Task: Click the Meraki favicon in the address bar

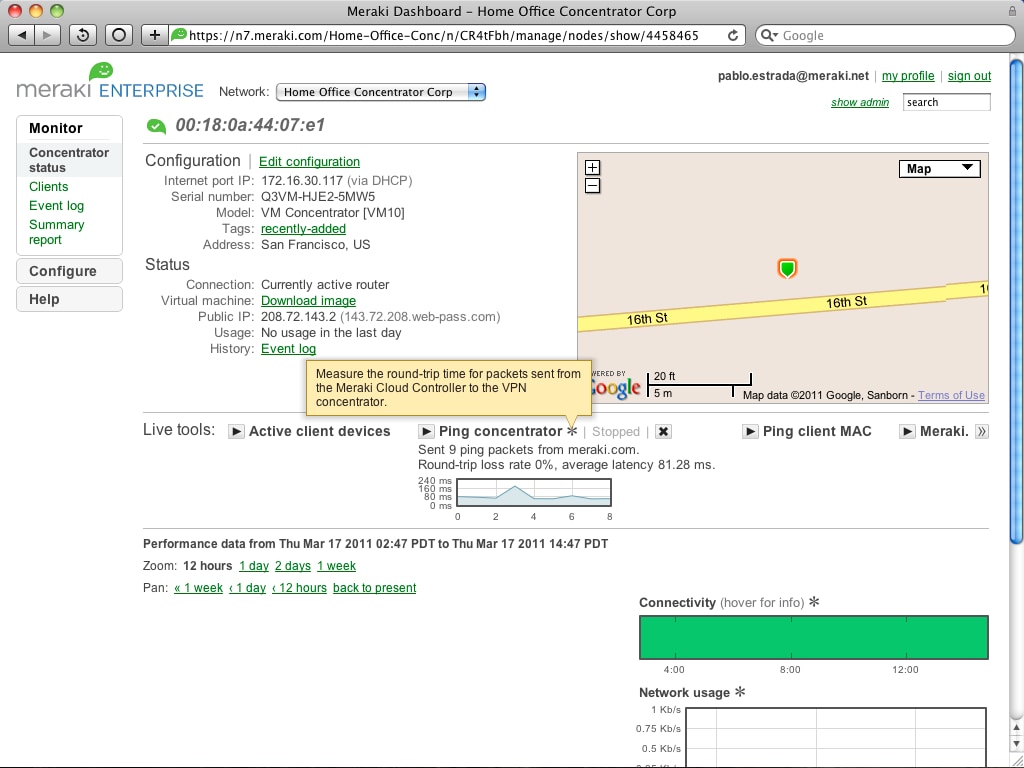Action: point(178,35)
